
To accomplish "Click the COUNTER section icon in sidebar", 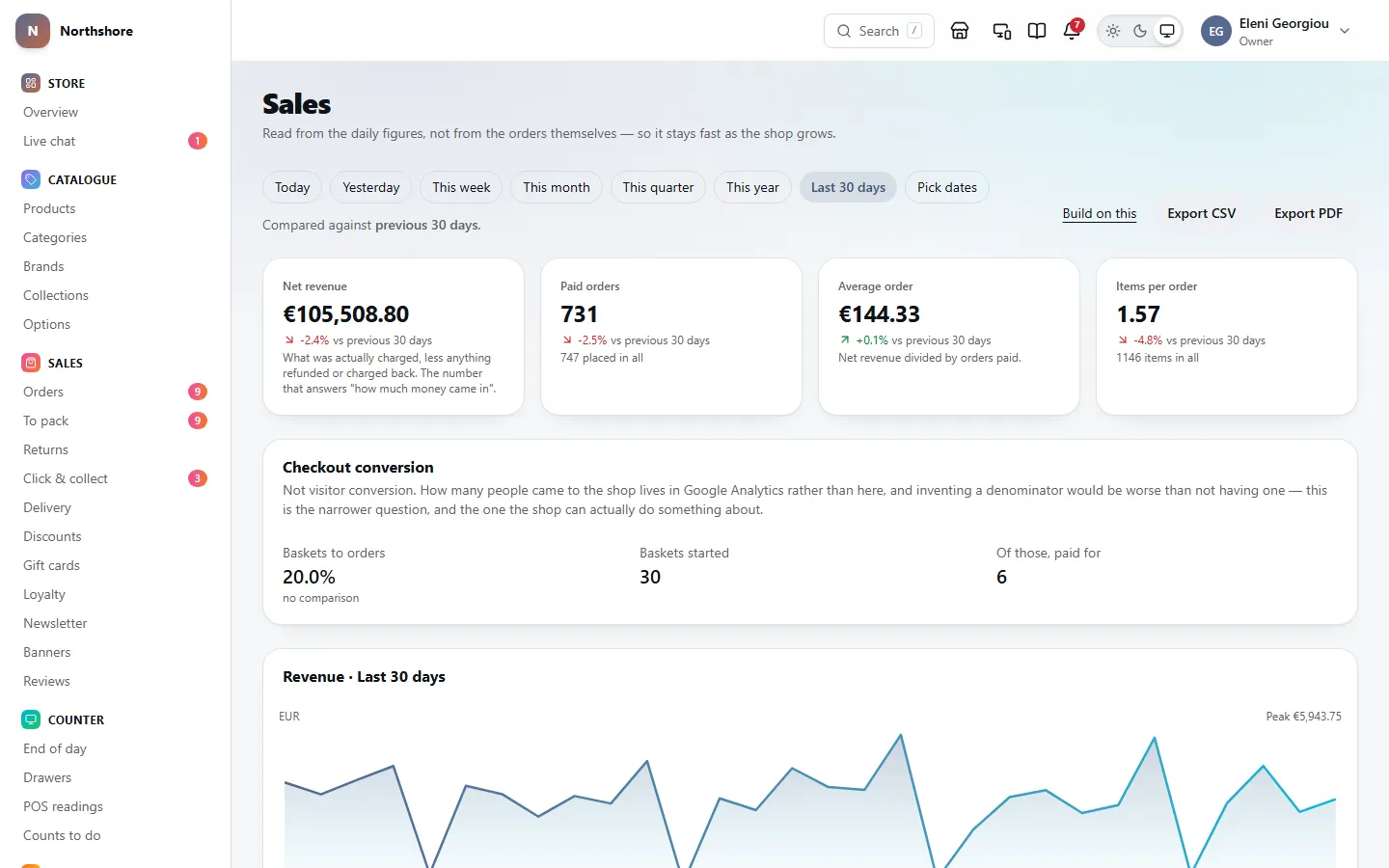I will coord(31,719).
